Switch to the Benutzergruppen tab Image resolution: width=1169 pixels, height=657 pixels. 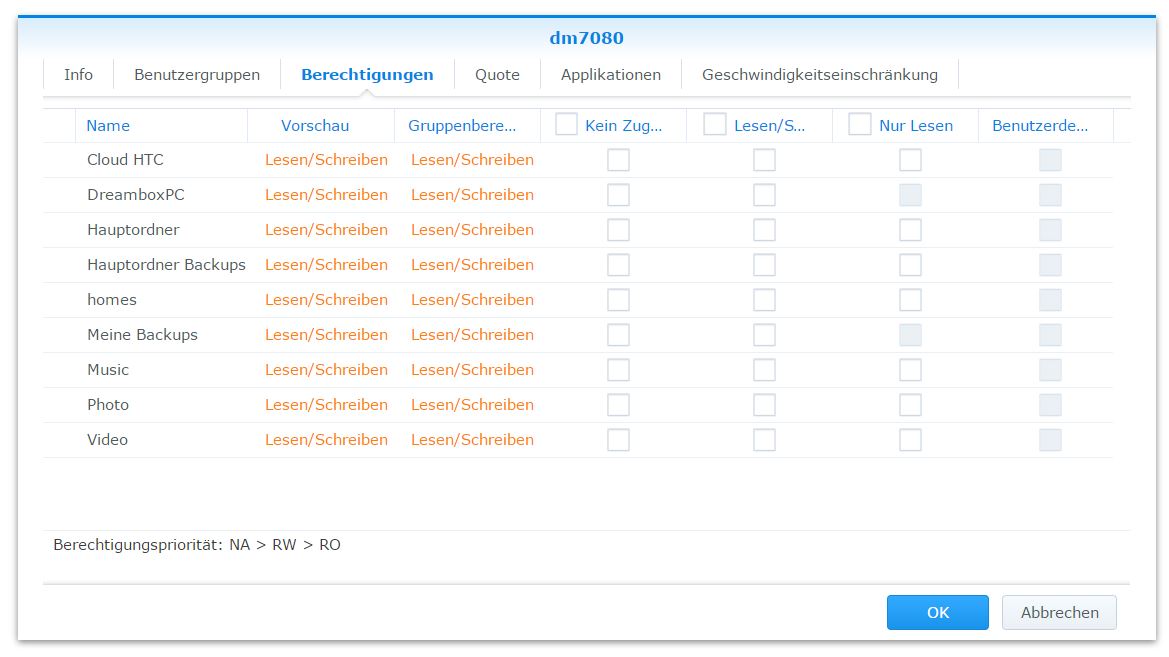tap(197, 75)
